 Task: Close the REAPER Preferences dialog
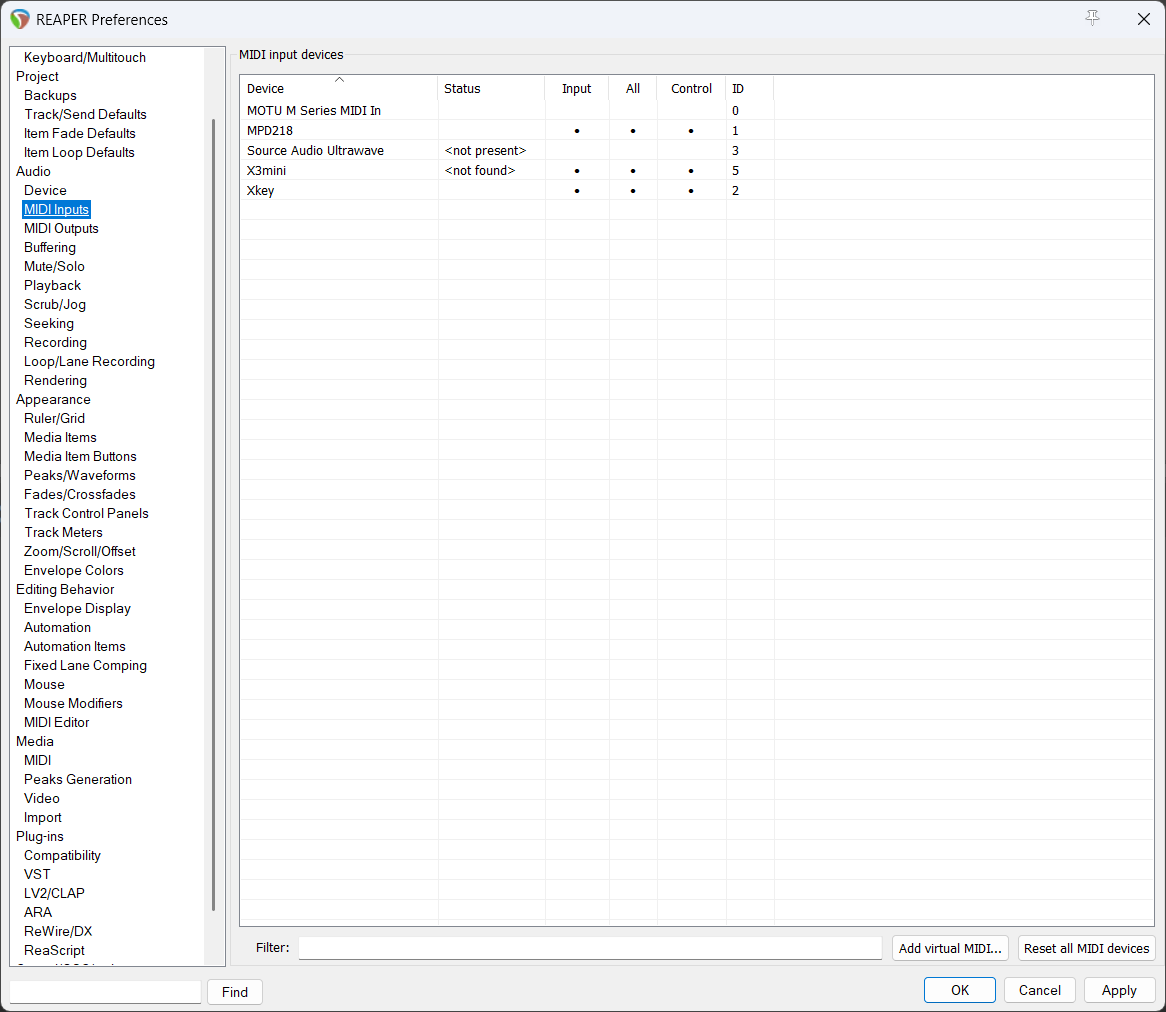click(x=1144, y=19)
